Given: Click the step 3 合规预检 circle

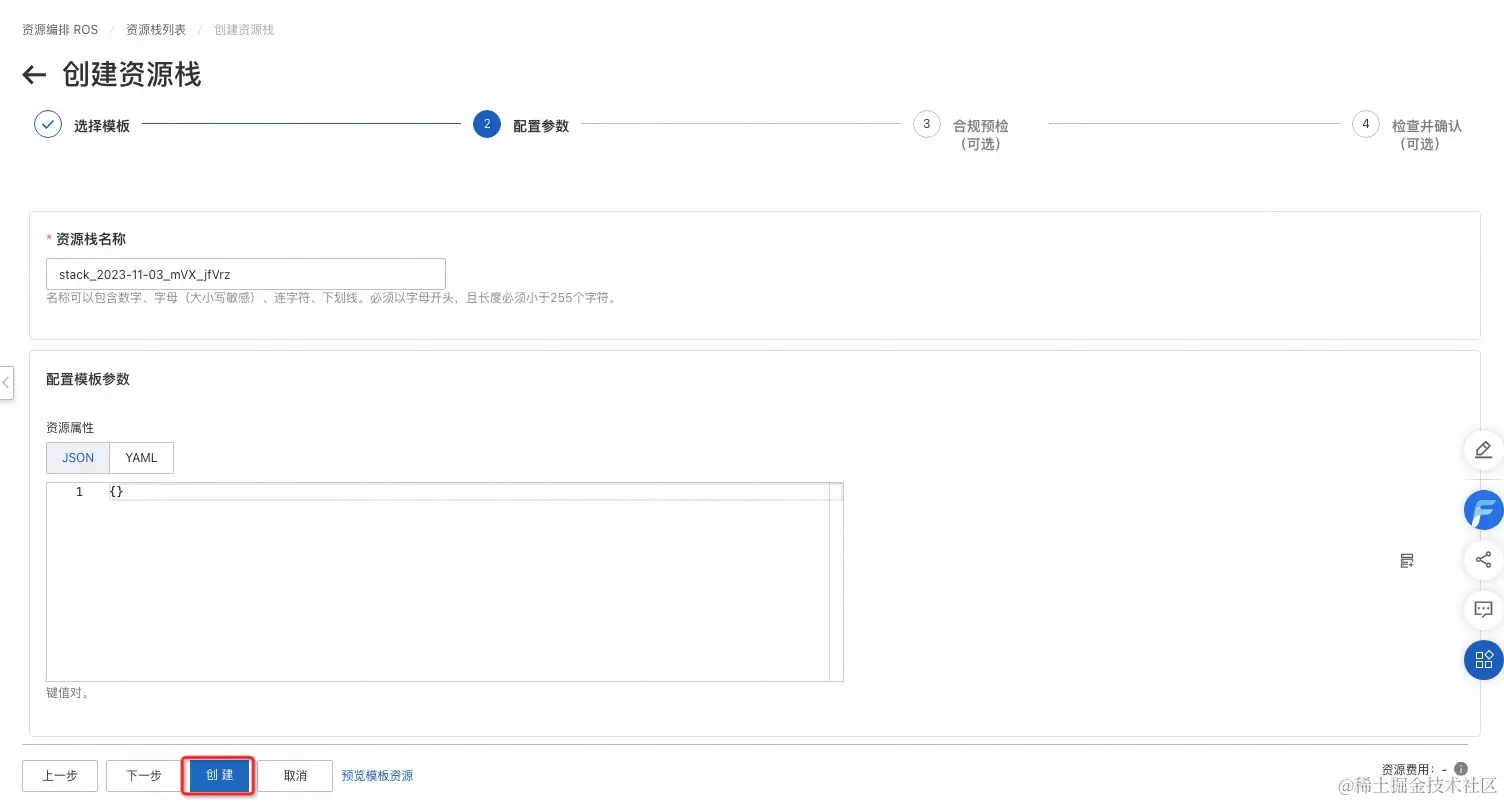Looking at the screenshot, I should 927,125.
